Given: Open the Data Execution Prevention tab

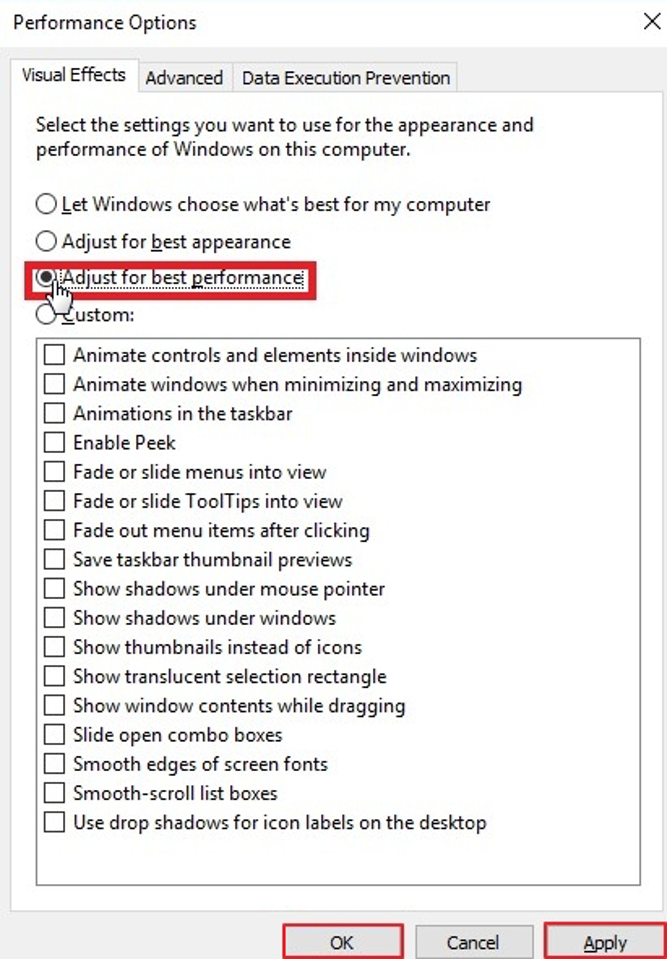Looking at the screenshot, I should (346, 78).
